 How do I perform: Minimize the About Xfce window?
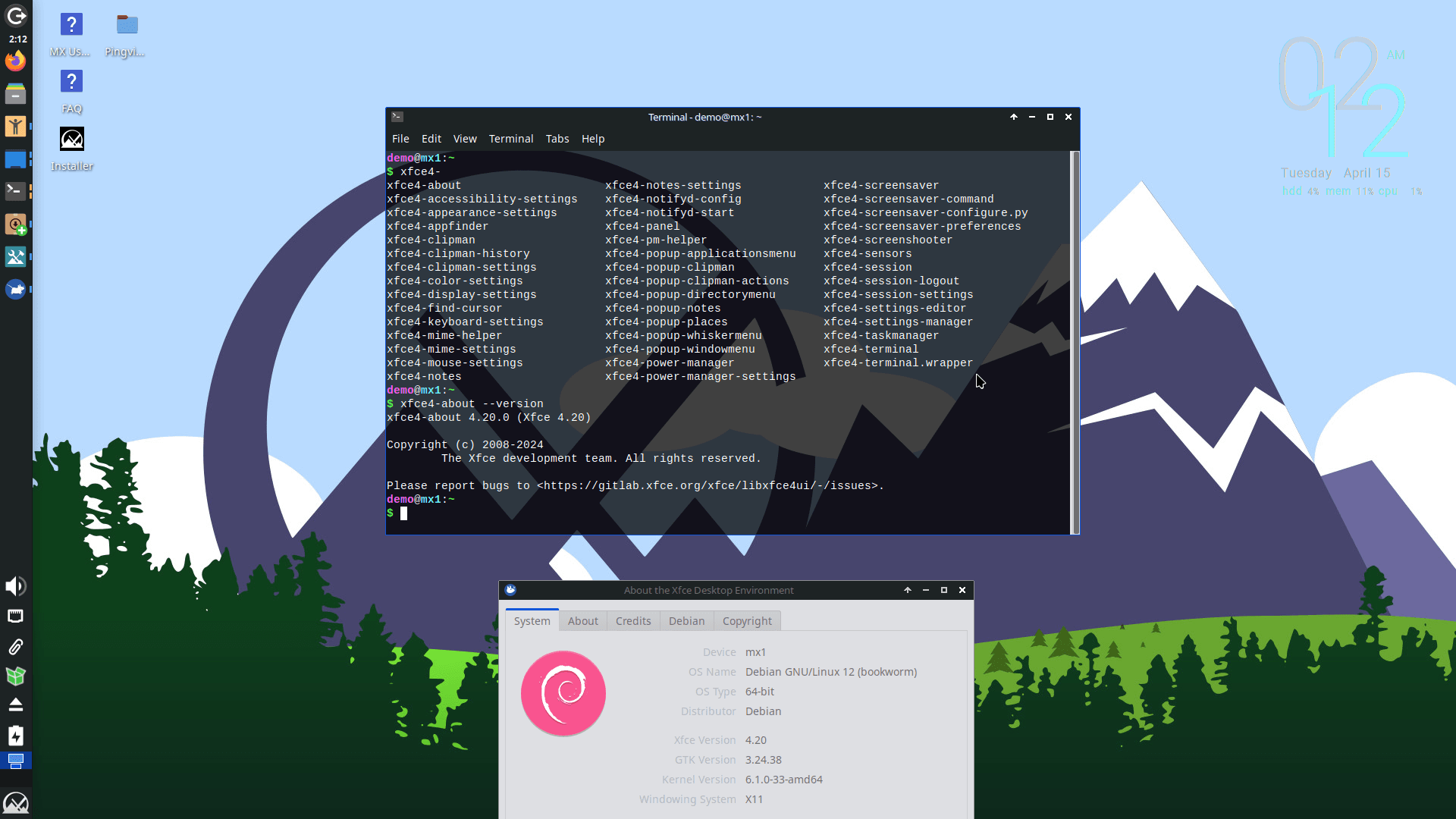click(x=926, y=590)
